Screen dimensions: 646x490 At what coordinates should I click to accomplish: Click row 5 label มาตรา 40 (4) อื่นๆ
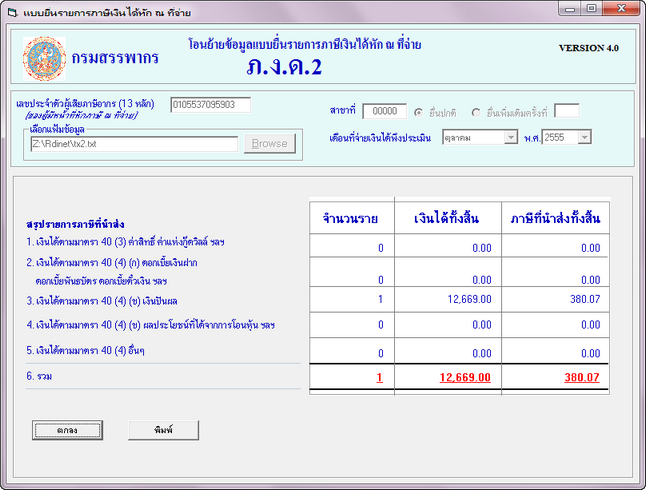tap(85, 351)
